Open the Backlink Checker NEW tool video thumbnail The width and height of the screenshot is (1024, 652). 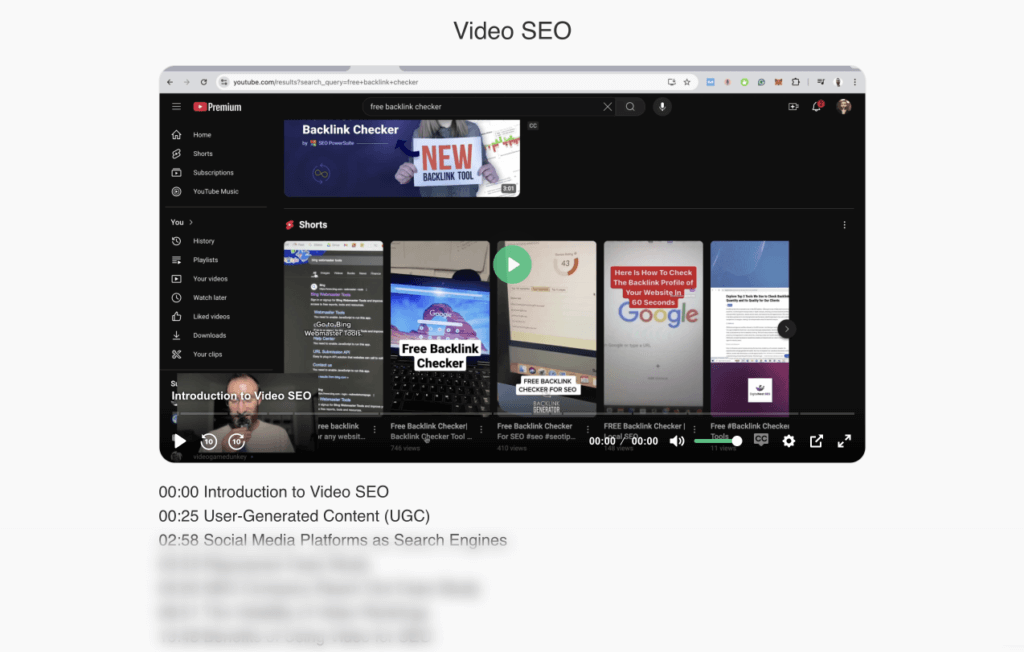tap(402, 158)
